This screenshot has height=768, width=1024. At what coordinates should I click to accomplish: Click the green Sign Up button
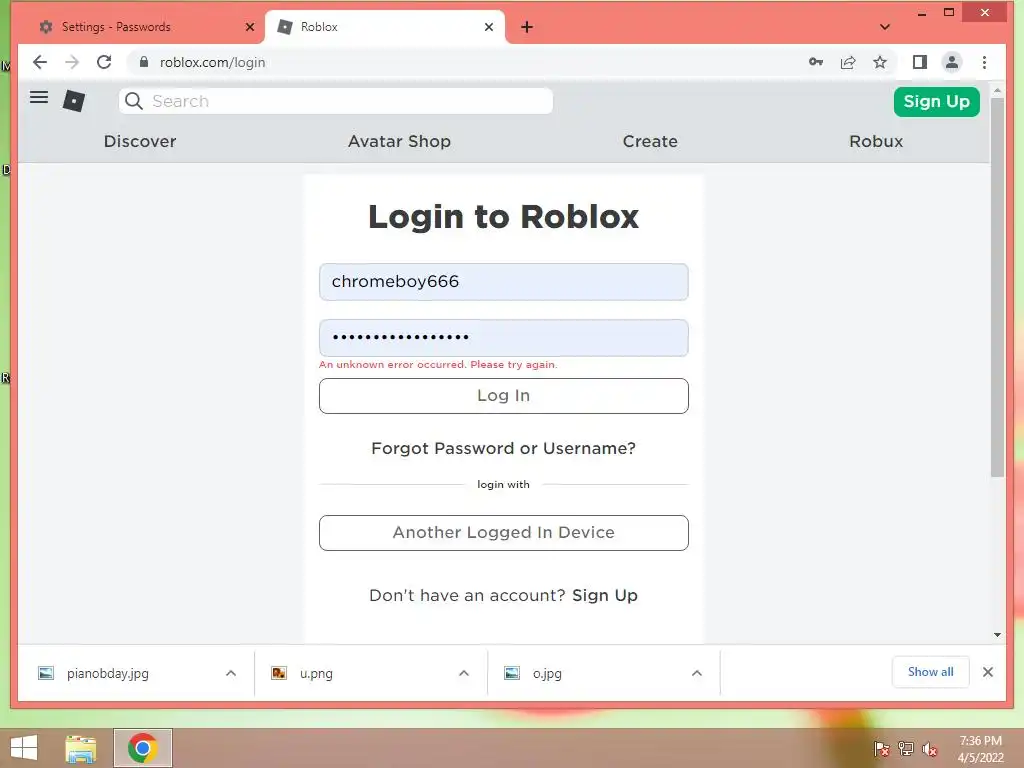click(x=936, y=101)
